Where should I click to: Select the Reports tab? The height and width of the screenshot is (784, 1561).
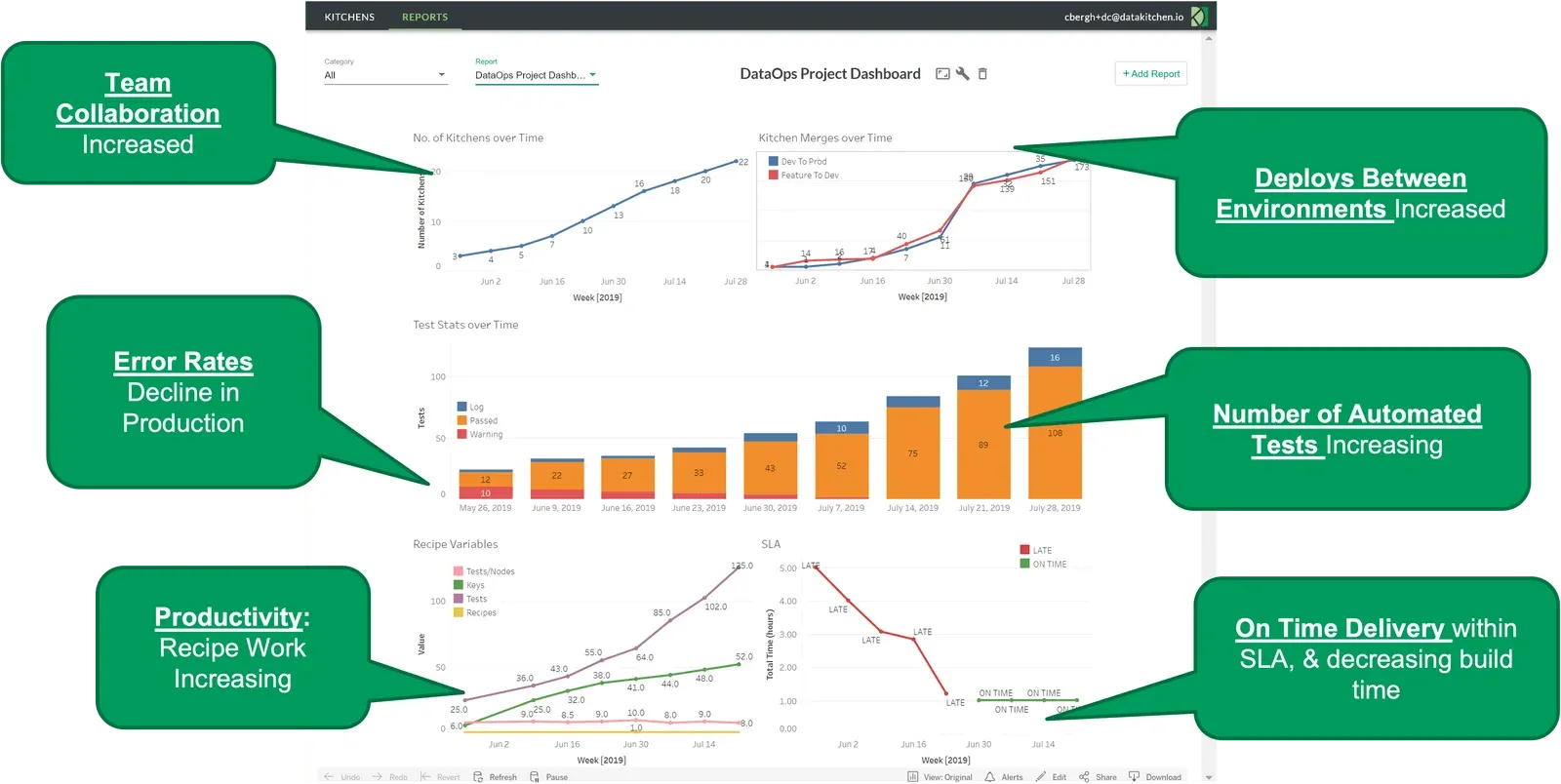pos(424,17)
